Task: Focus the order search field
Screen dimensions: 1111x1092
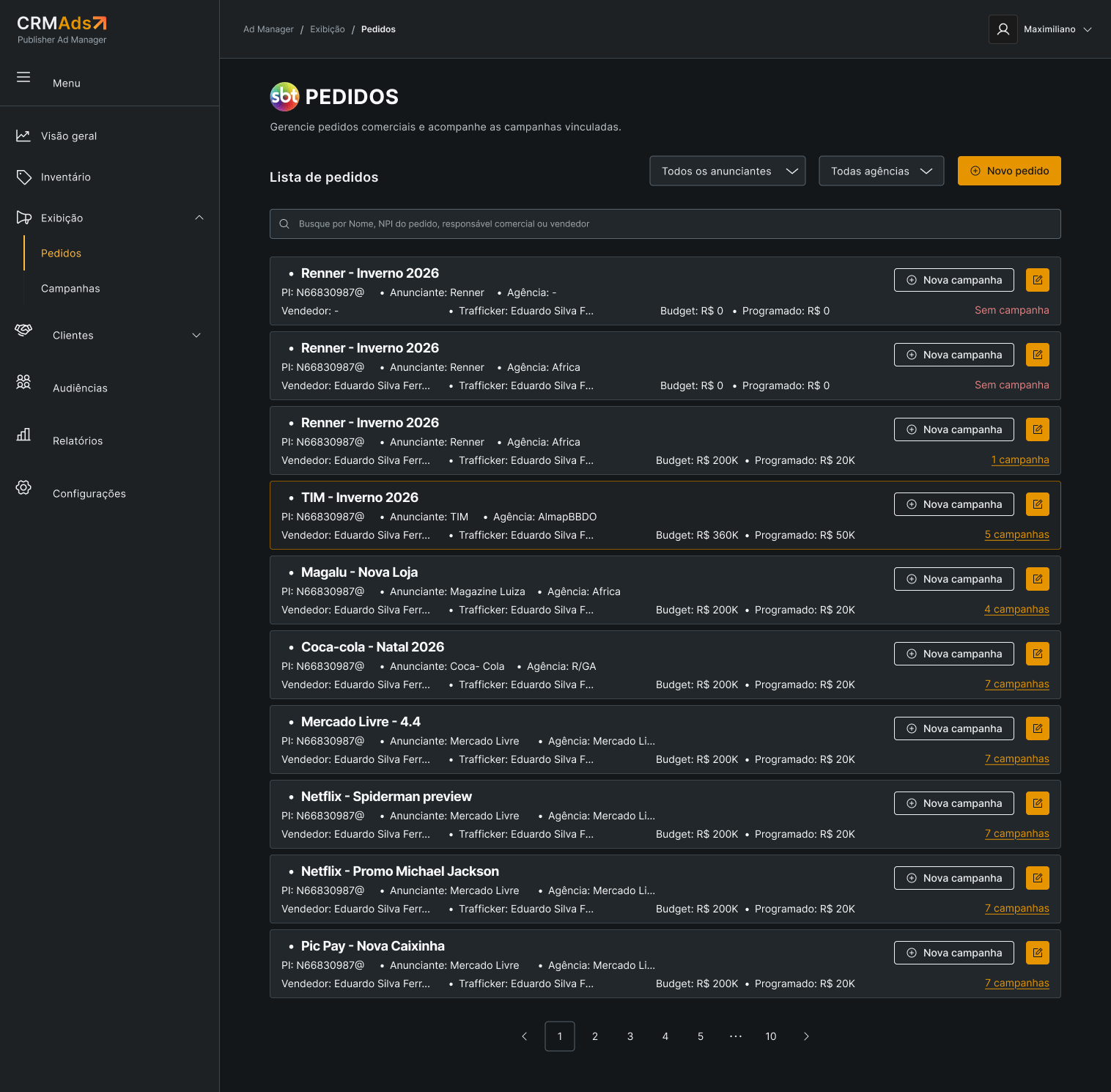Action: [665, 224]
